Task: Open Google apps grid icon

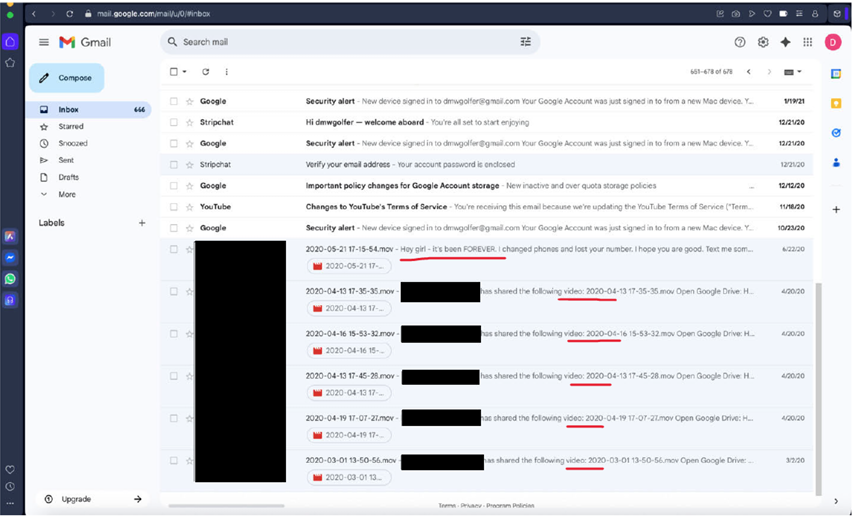Action: tap(808, 42)
